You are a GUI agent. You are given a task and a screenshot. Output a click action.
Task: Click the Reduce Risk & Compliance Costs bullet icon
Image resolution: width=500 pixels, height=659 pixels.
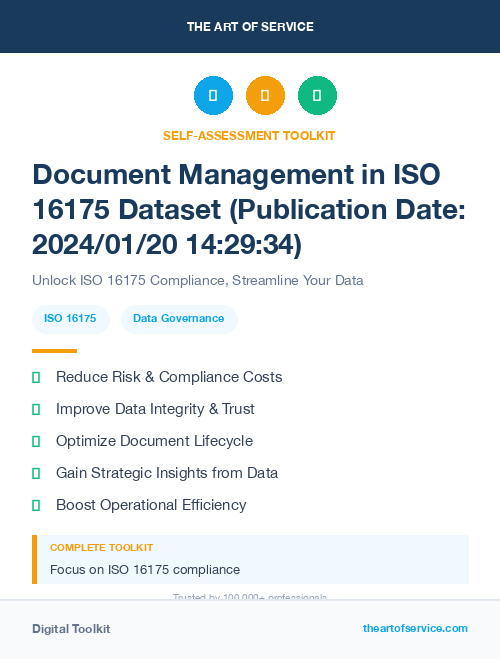(x=36, y=377)
